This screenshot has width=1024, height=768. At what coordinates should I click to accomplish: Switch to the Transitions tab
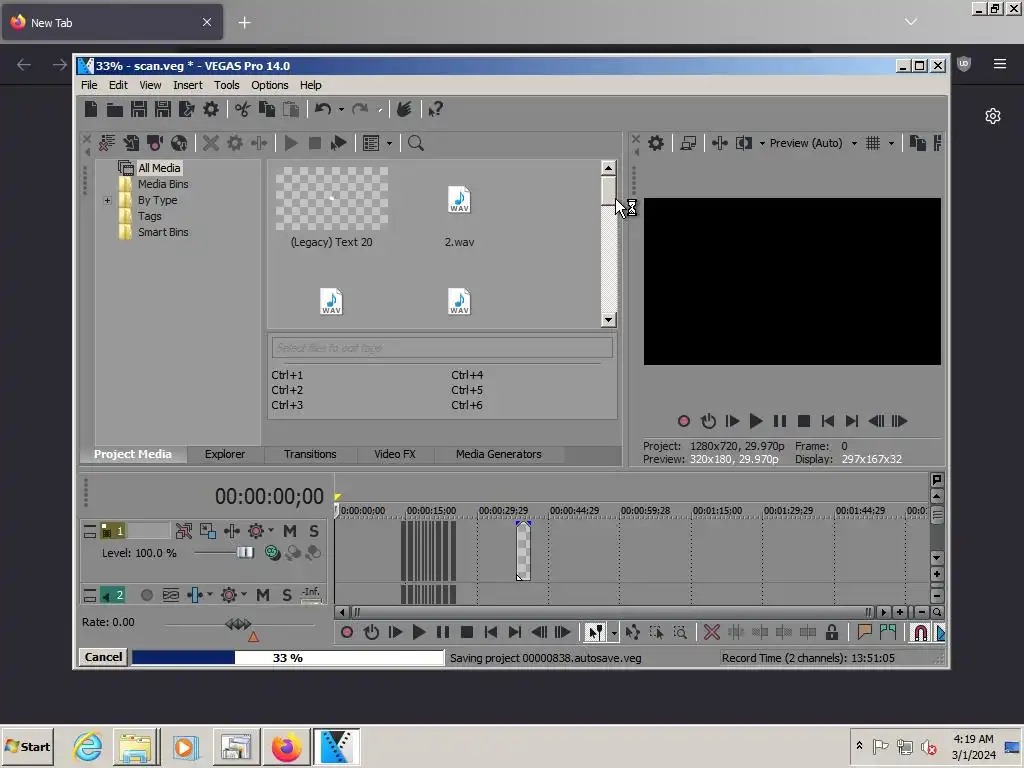310,454
